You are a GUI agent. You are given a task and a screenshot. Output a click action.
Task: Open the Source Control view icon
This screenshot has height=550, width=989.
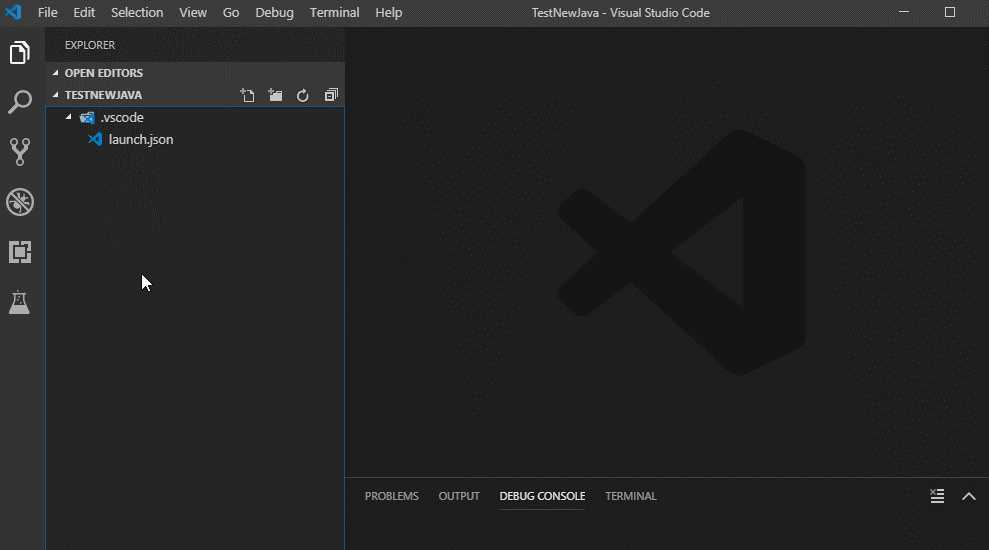(x=20, y=152)
